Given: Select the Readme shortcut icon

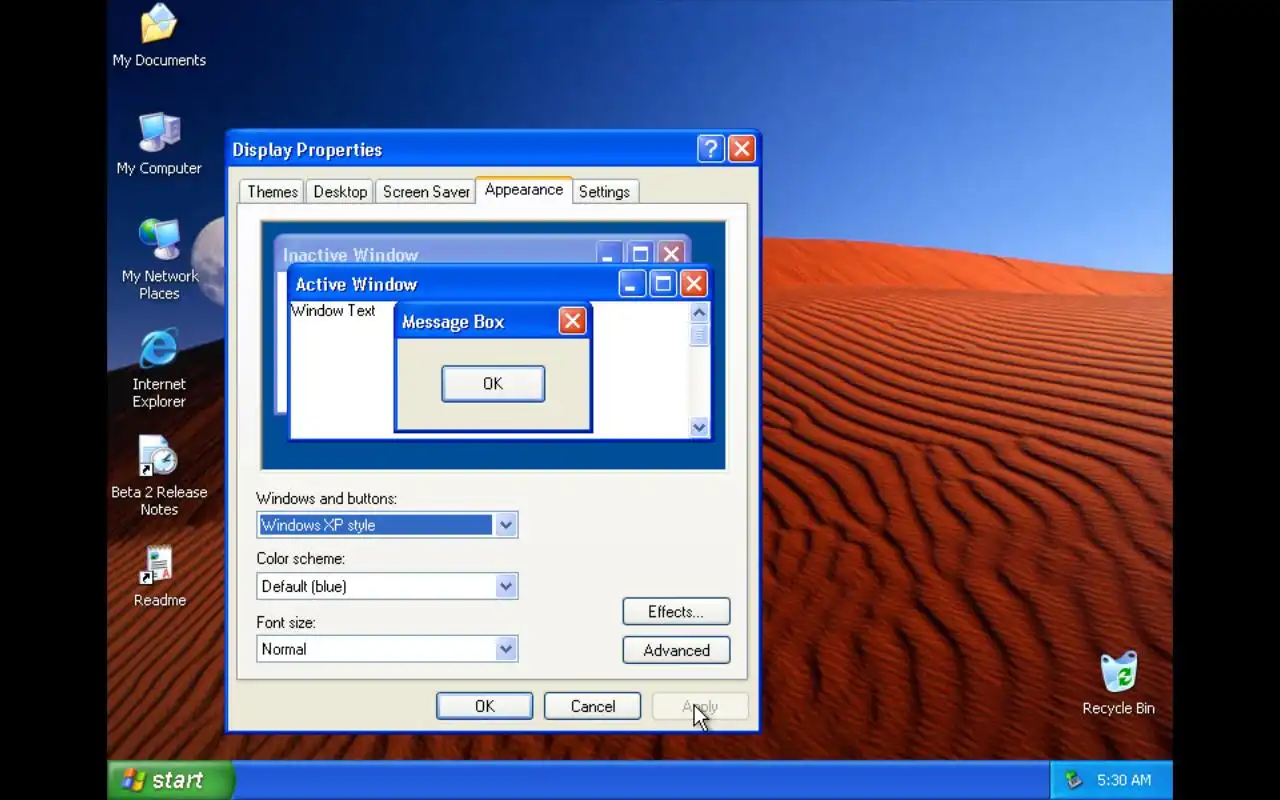Looking at the screenshot, I should click(x=159, y=577).
